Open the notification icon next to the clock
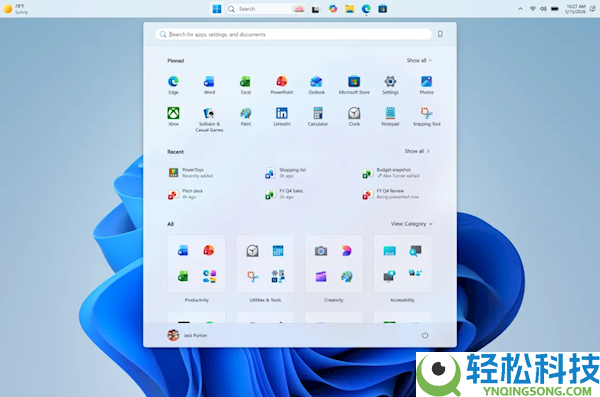 [592, 9]
